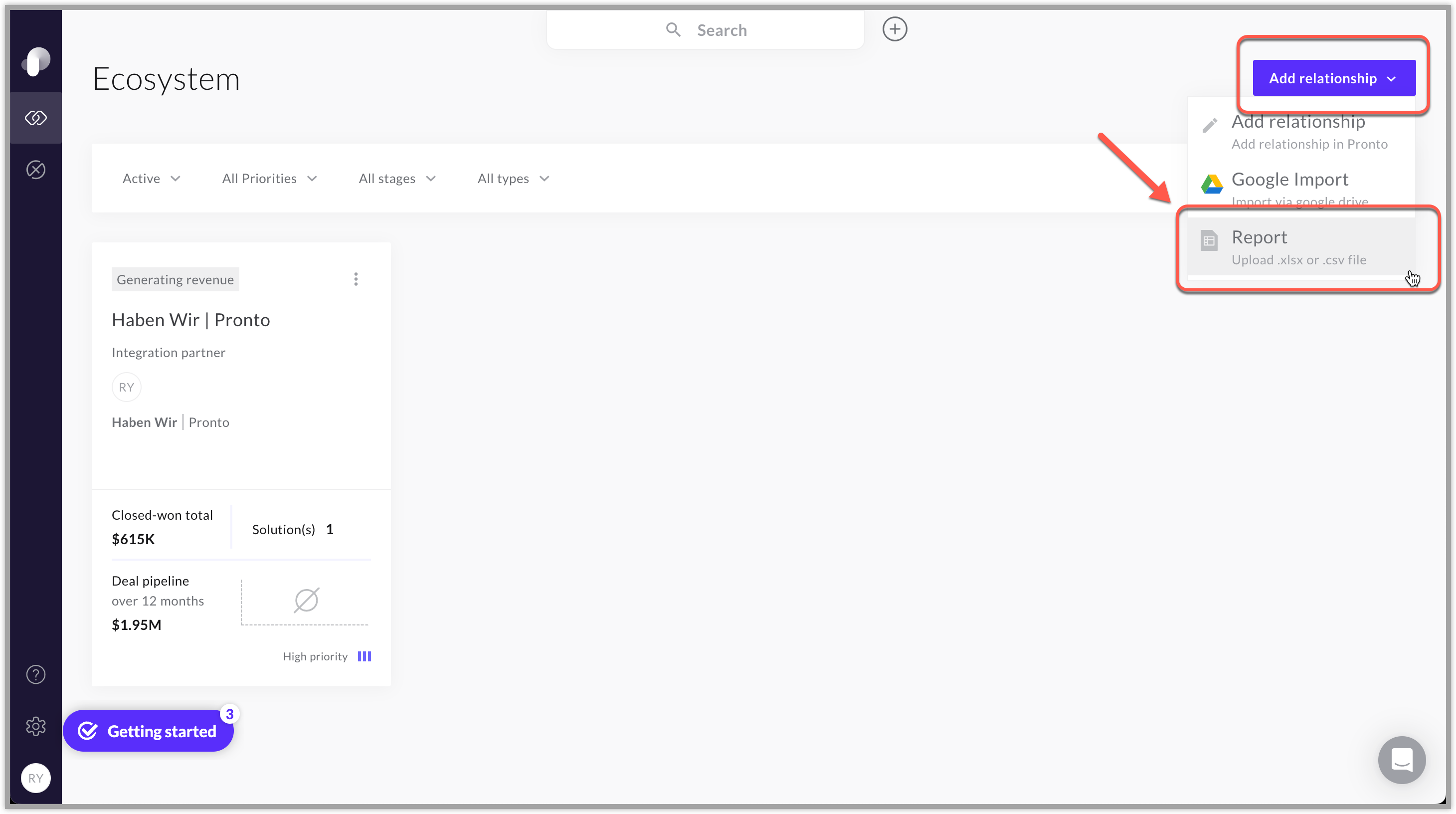1456x814 pixels.
Task: Open the Ecosystem links icon in sidebar
Action: pos(35,118)
